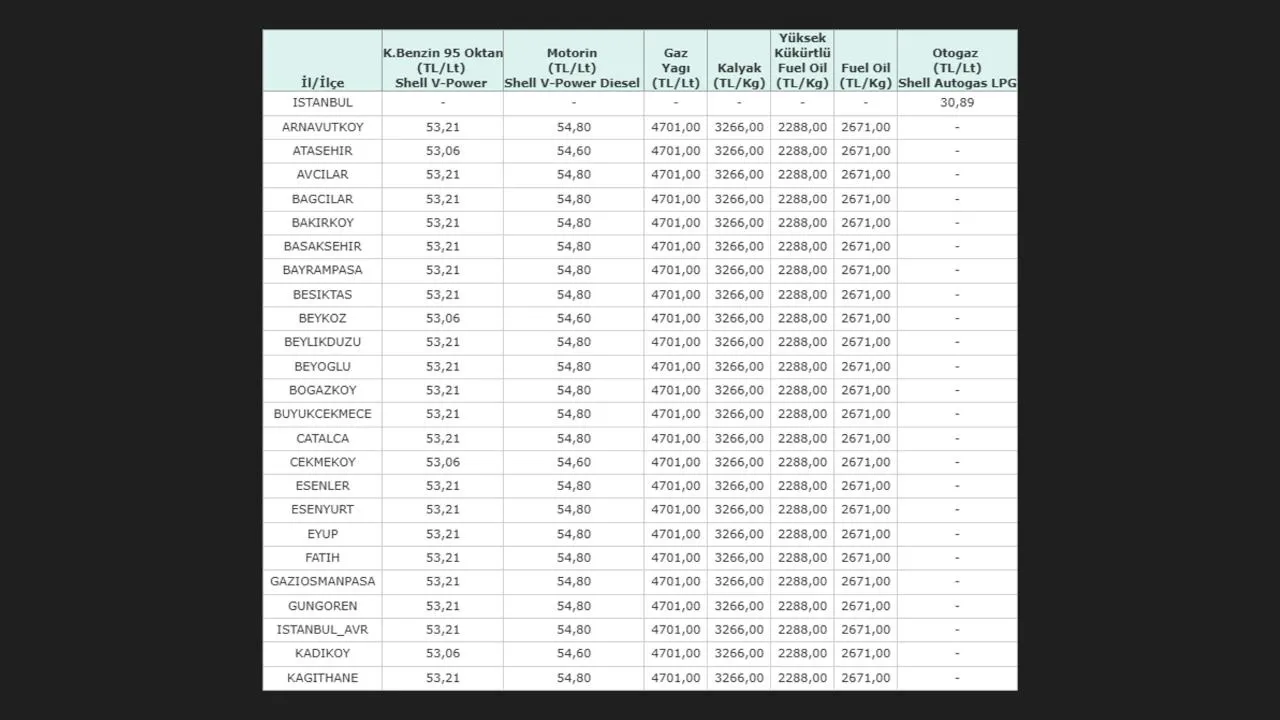This screenshot has width=1280, height=720.
Task: Select the BAKIRKOY district cell
Action: point(322,222)
